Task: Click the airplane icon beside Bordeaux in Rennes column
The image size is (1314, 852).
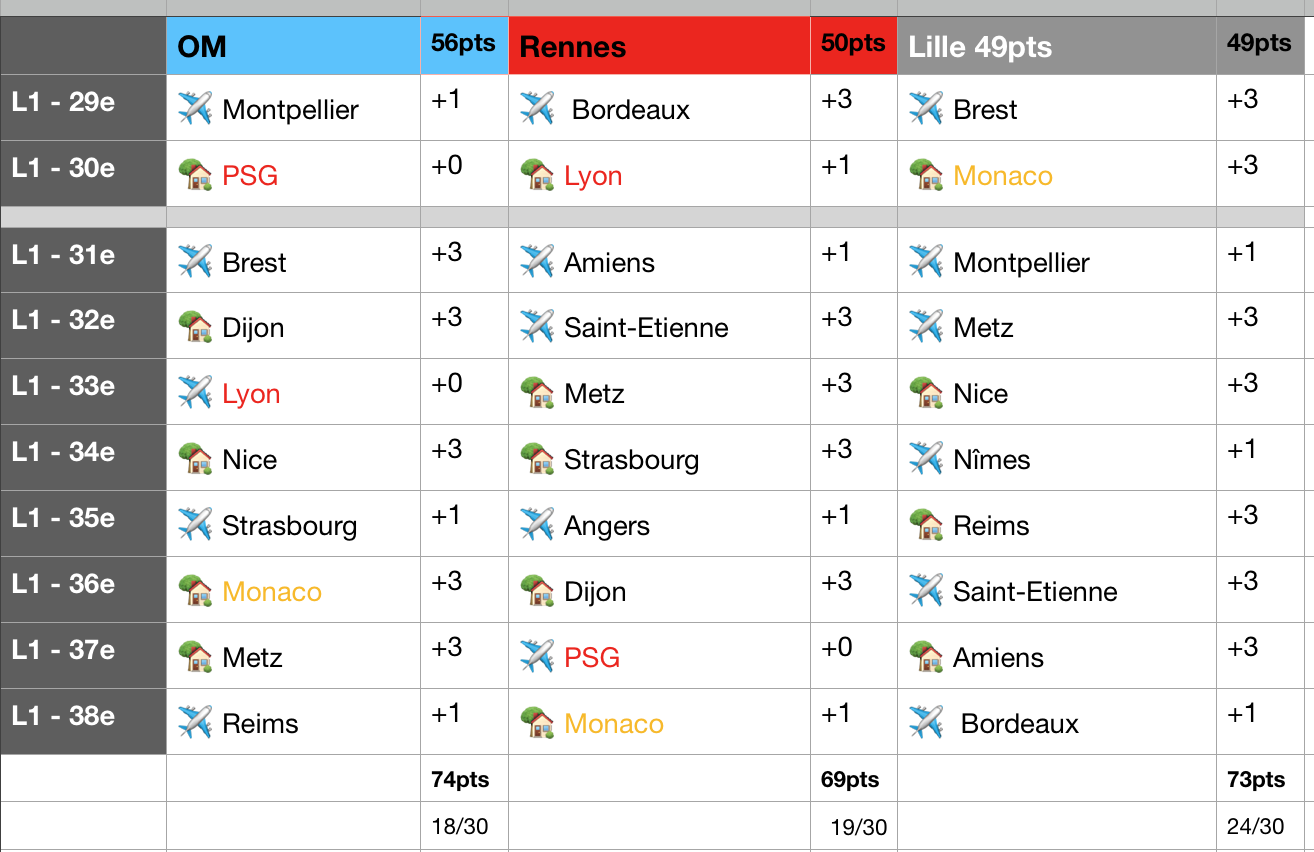Action: click(537, 108)
